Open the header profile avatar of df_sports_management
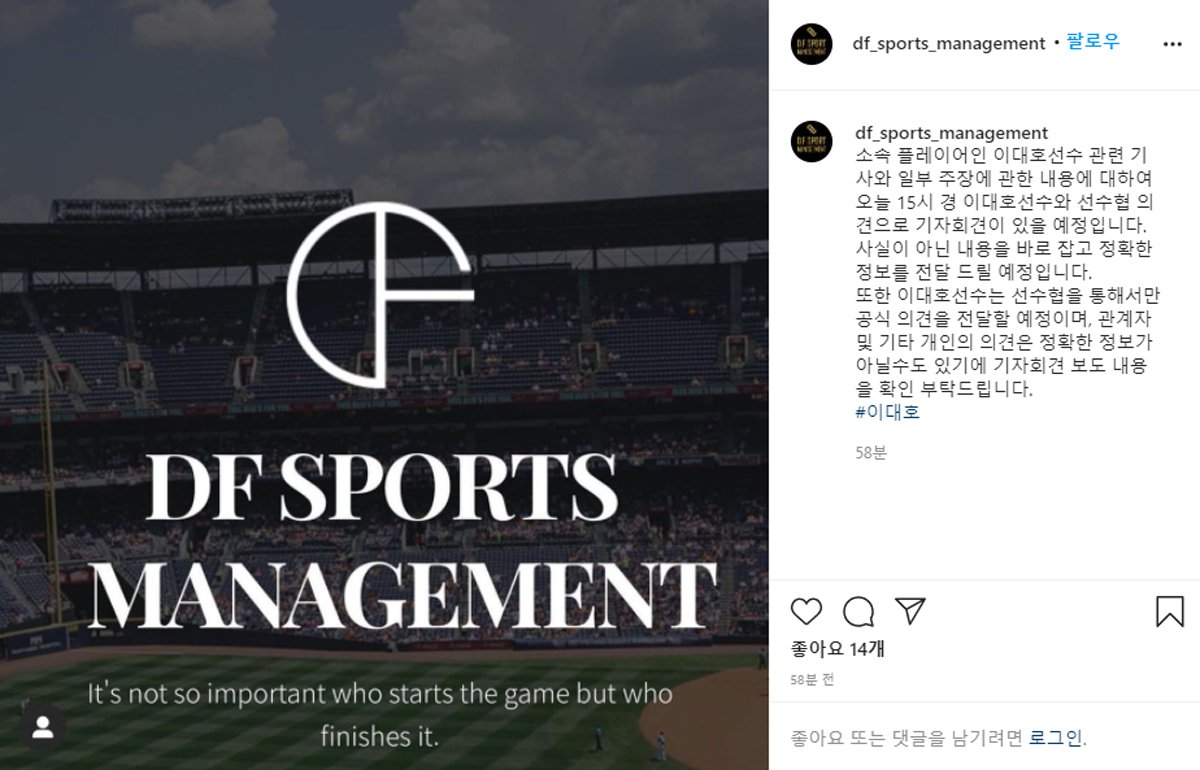 coord(811,44)
